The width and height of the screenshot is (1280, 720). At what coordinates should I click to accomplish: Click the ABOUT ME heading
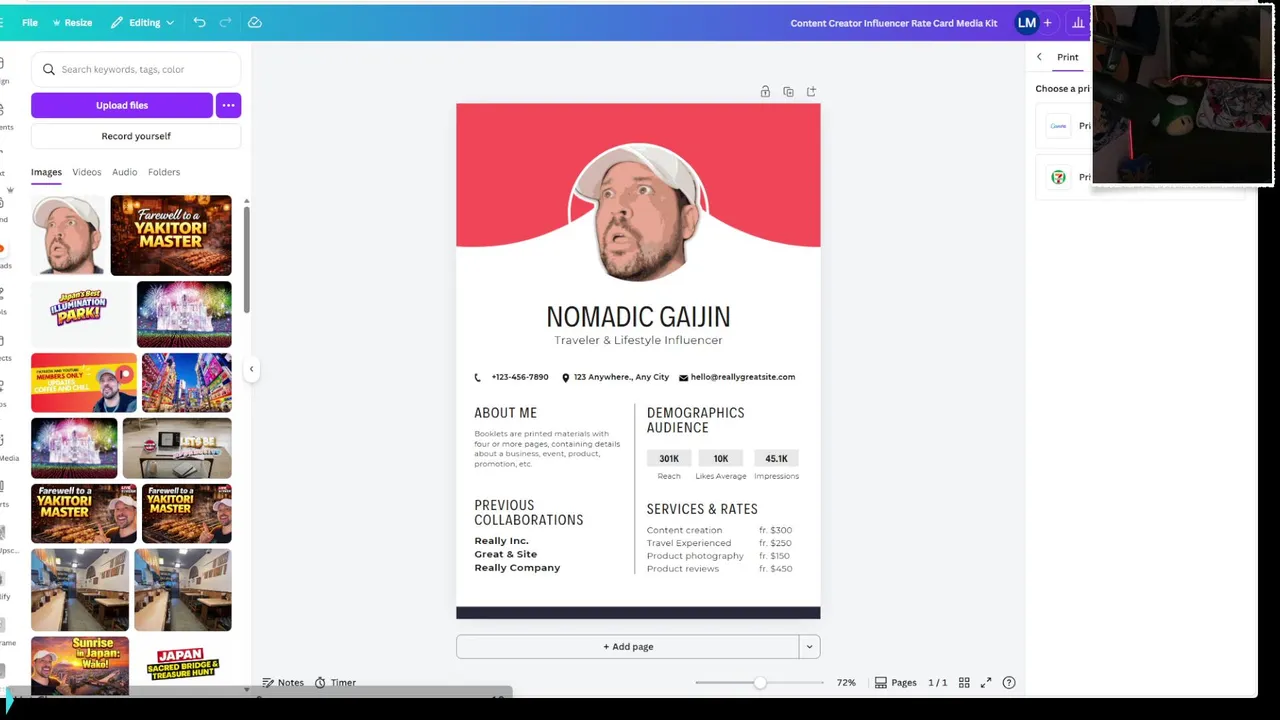point(505,412)
